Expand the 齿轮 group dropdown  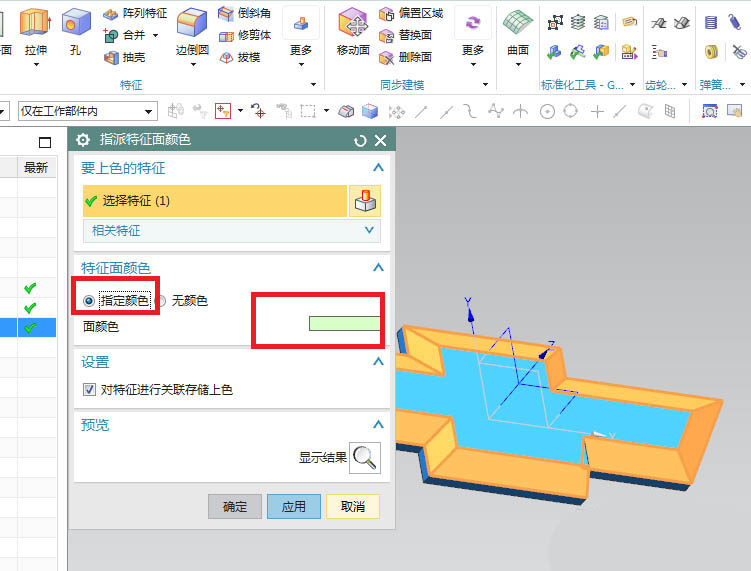pyautogui.click(x=684, y=85)
